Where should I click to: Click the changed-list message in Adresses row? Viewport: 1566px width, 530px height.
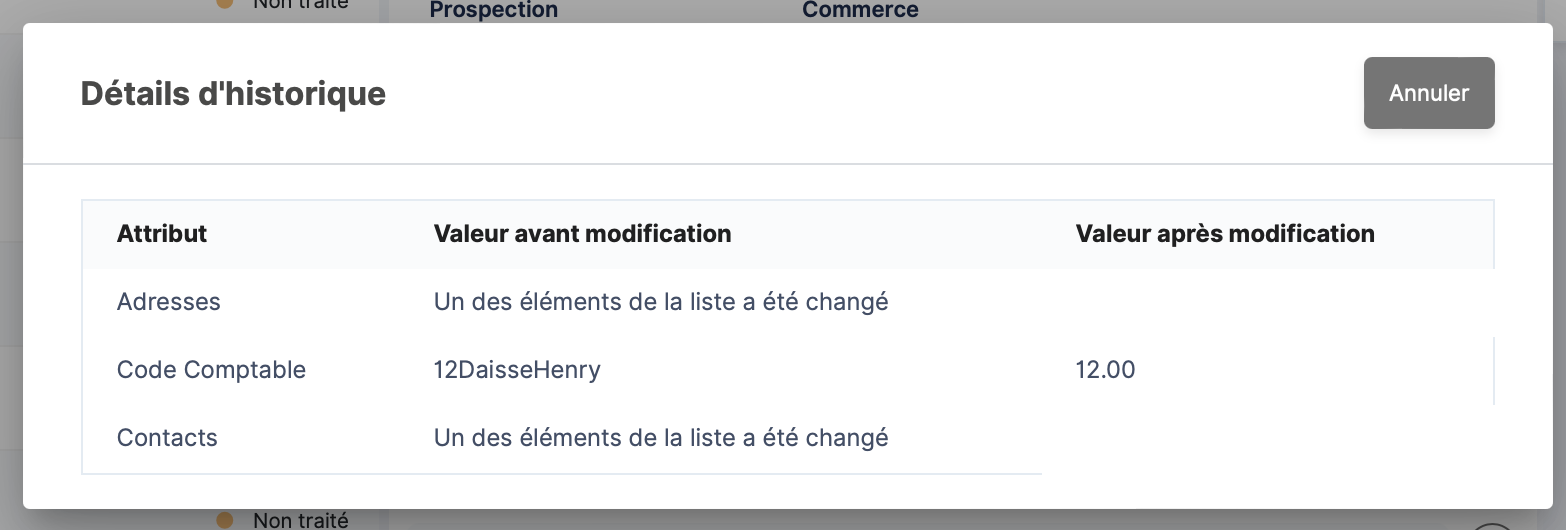click(x=660, y=302)
